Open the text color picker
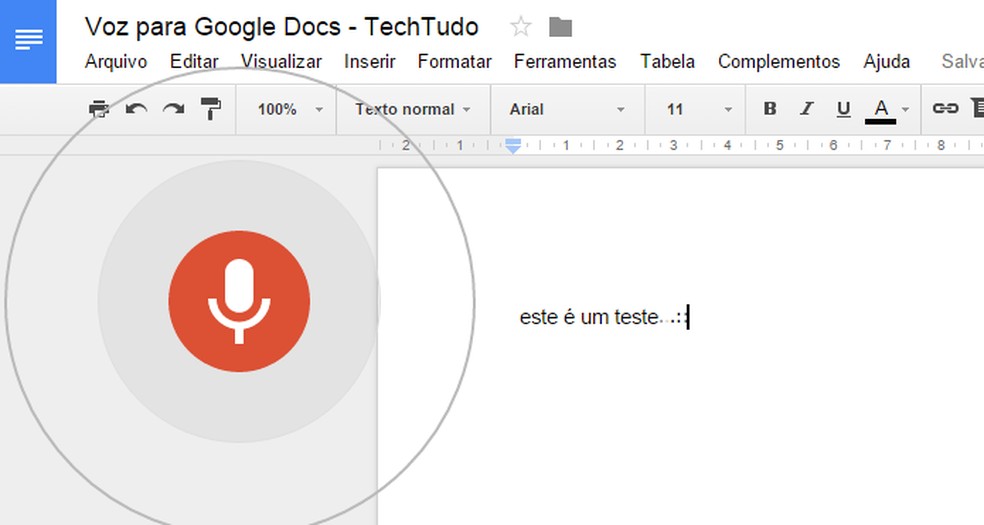This screenshot has width=984, height=525. (x=880, y=110)
